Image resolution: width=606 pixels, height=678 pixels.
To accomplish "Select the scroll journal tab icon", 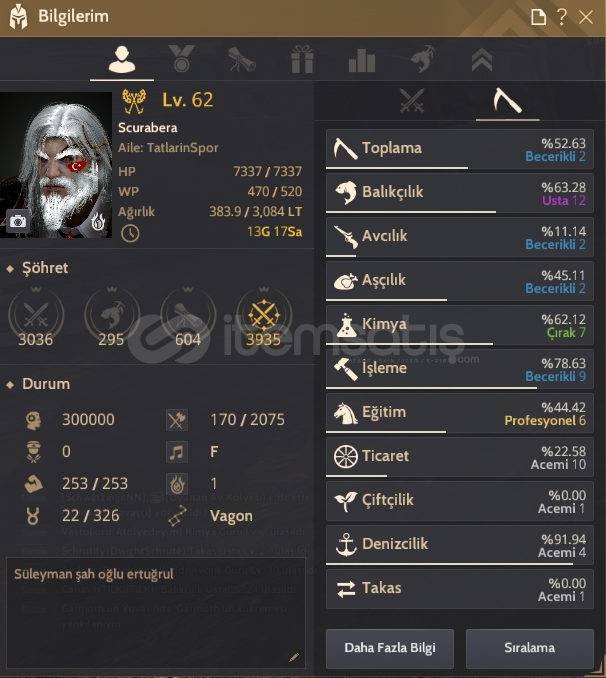I will point(242,59).
